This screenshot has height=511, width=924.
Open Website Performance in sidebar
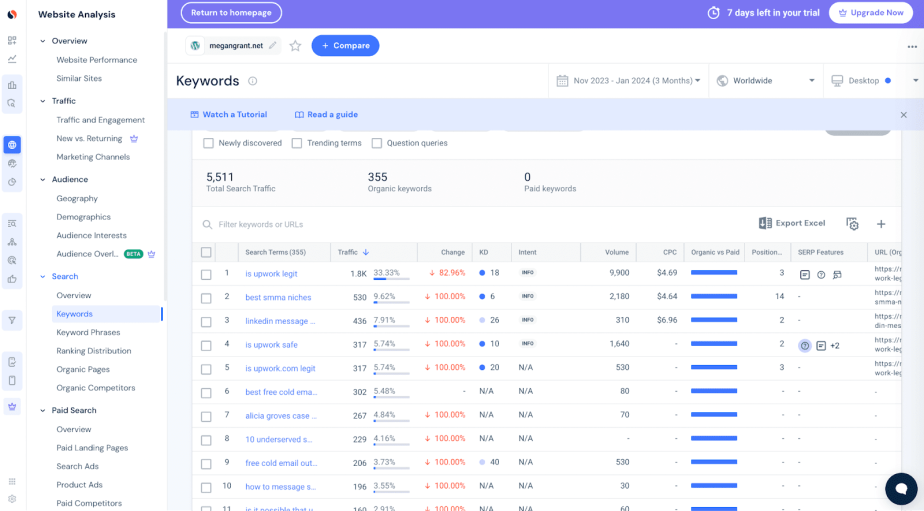click(x=97, y=60)
